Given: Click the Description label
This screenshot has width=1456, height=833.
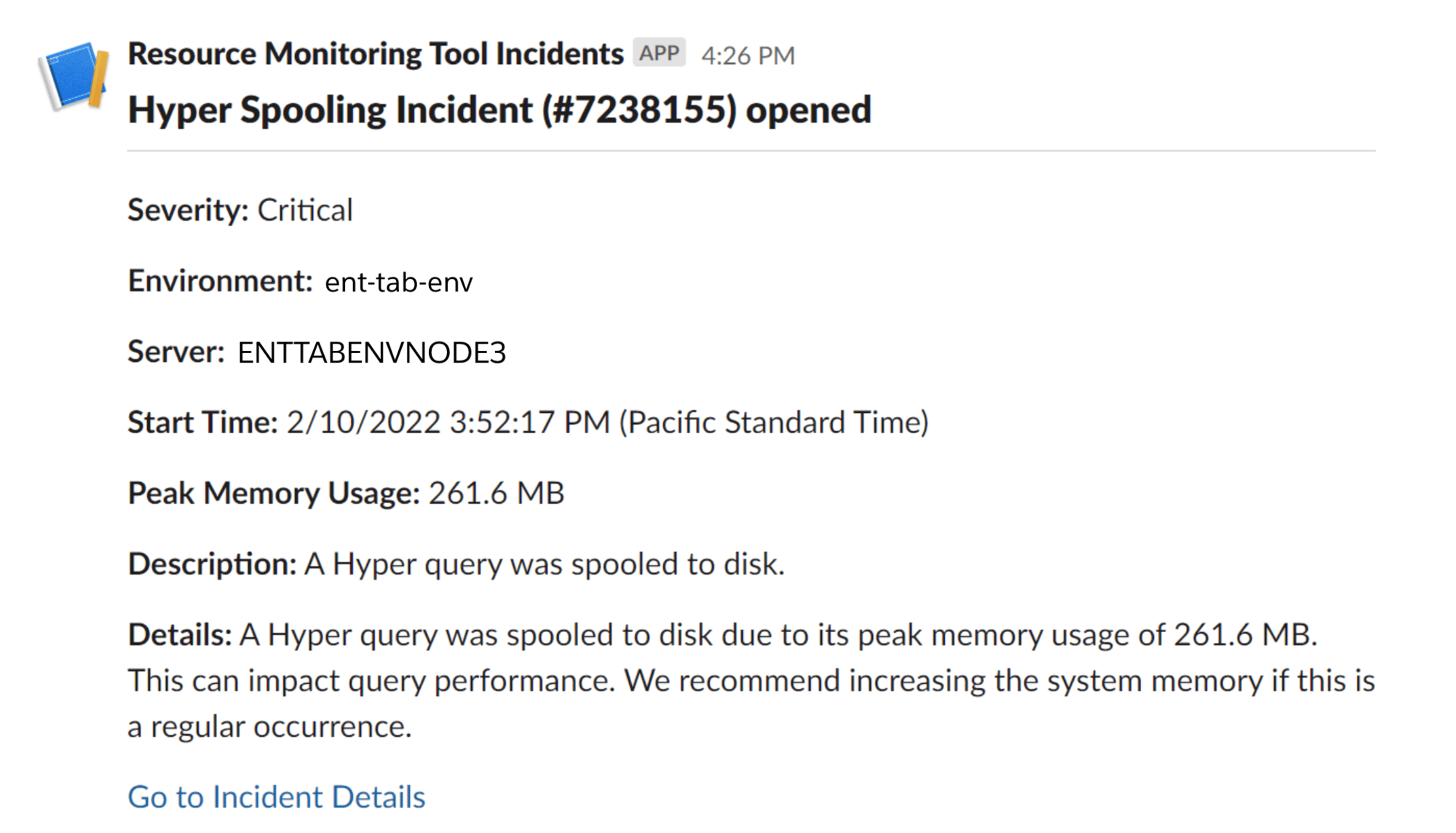Looking at the screenshot, I should pyautogui.click(x=213, y=564).
